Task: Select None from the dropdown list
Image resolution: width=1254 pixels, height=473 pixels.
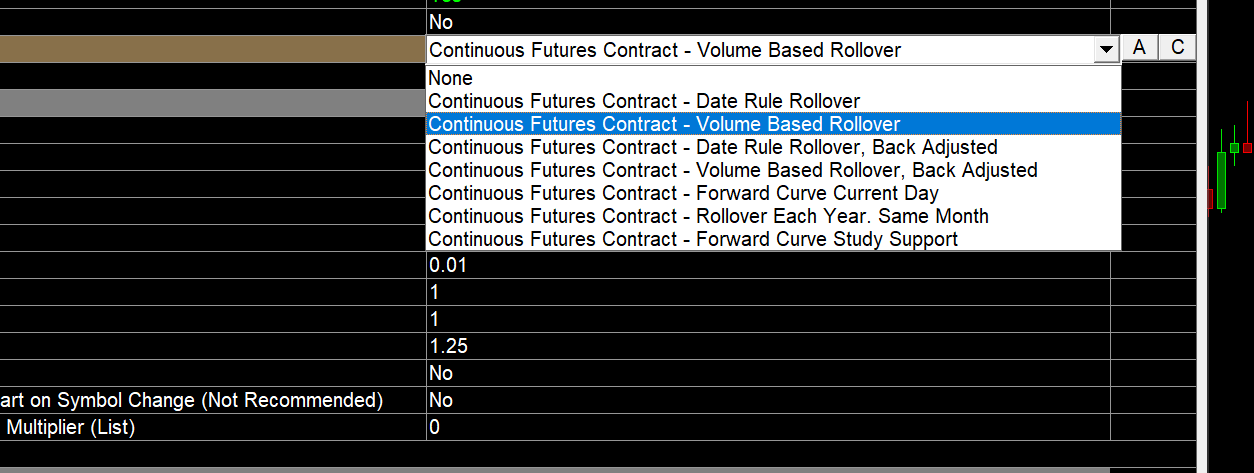Action: (x=451, y=78)
